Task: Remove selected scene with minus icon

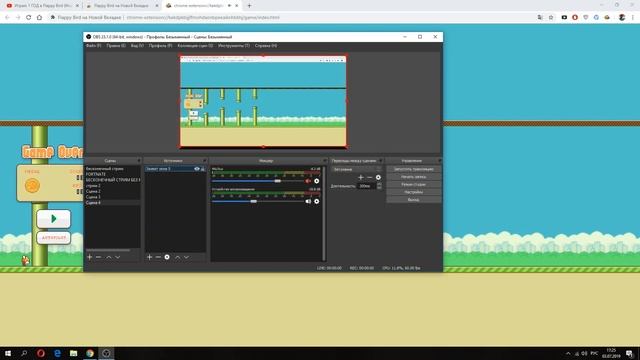Action: click(x=98, y=257)
